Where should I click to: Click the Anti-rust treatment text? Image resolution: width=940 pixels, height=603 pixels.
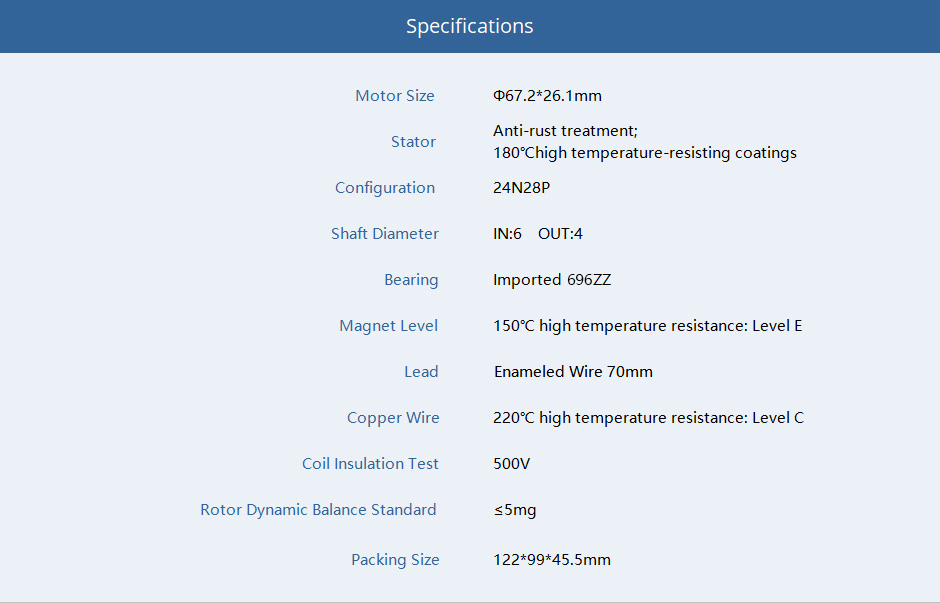pos(565,131)
